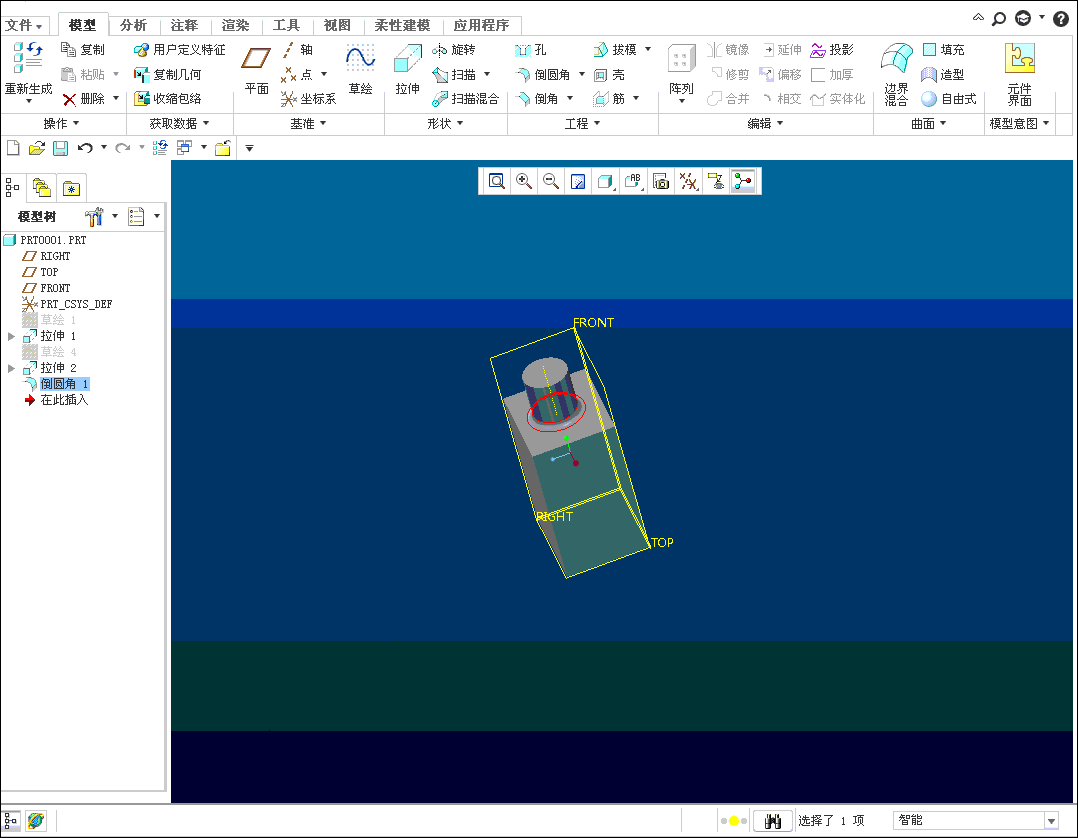Expand 拉伸 1 in the model tree
1078x838 pixels.
click(11, 336)
